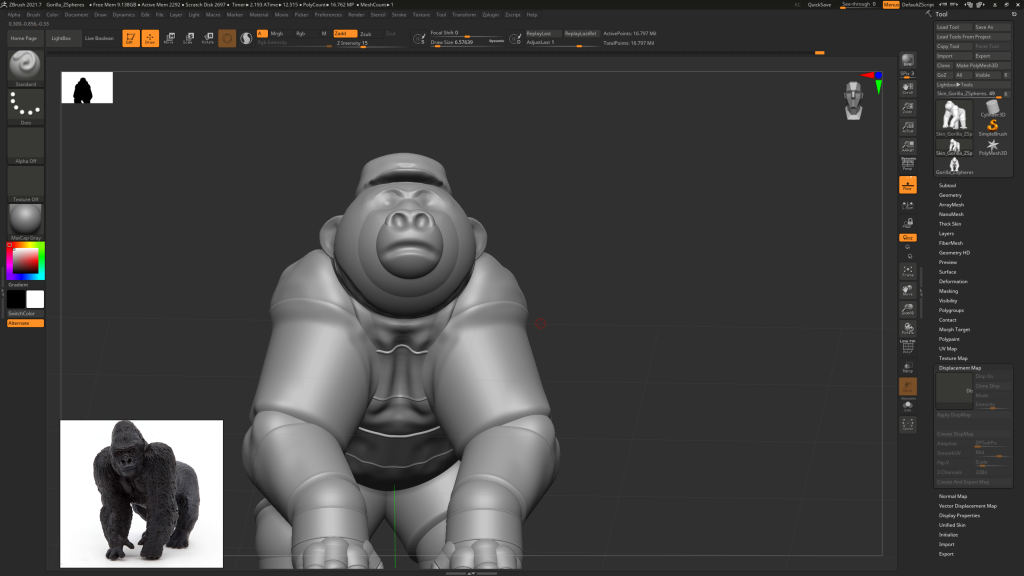Expand the Subtool palette section
This screenshot has width=1024, height=576.
tap(947, 185)
